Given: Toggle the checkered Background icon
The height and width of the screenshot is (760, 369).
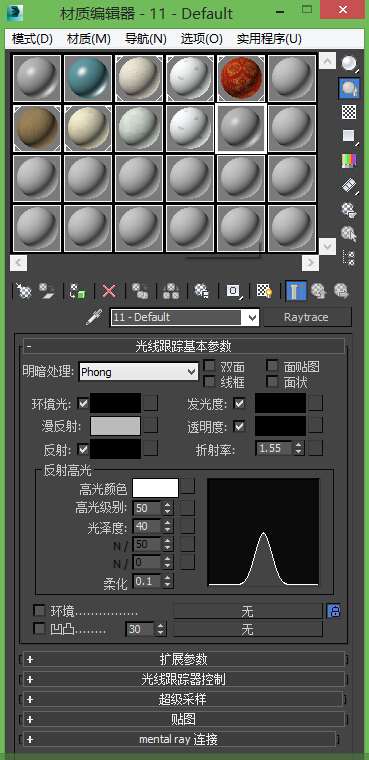Looking at the screenshot, I should [x=349, y=112].
